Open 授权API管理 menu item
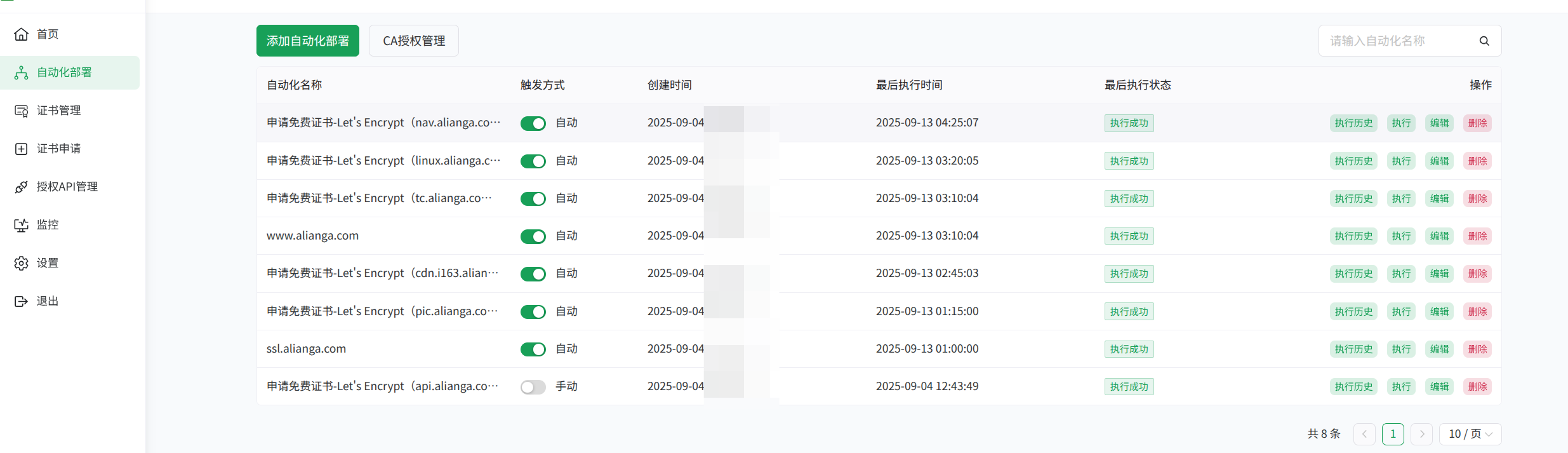 (x=67, y=187)
